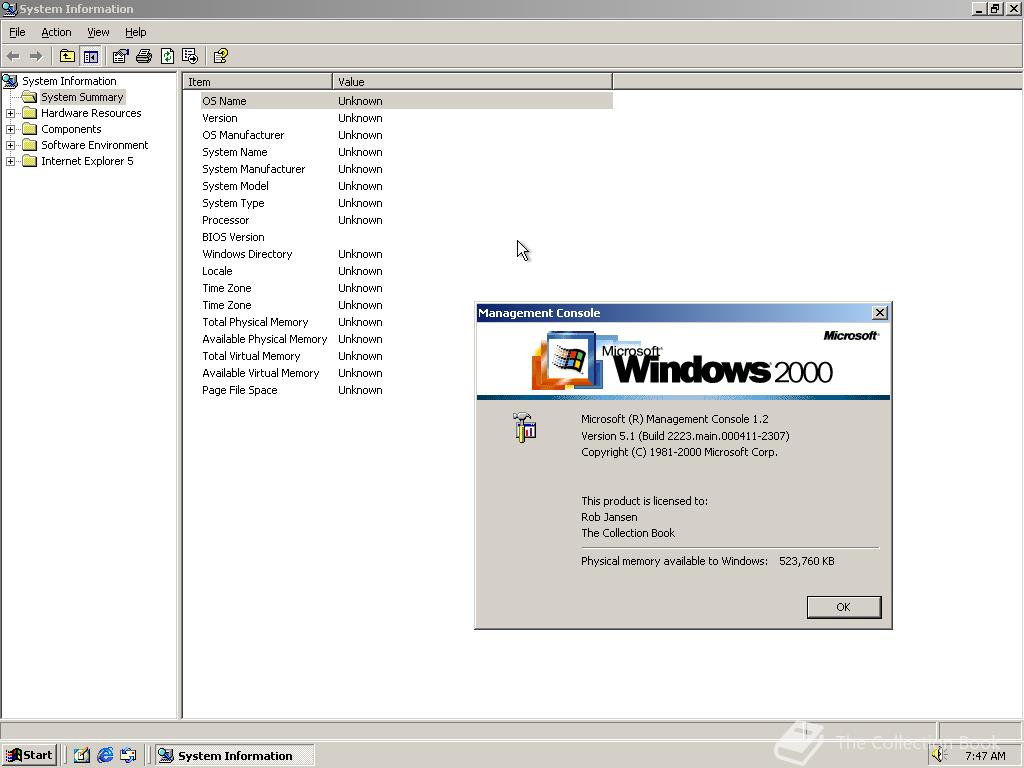Click the 7:47 AM clock in the tray

point(985,756)
